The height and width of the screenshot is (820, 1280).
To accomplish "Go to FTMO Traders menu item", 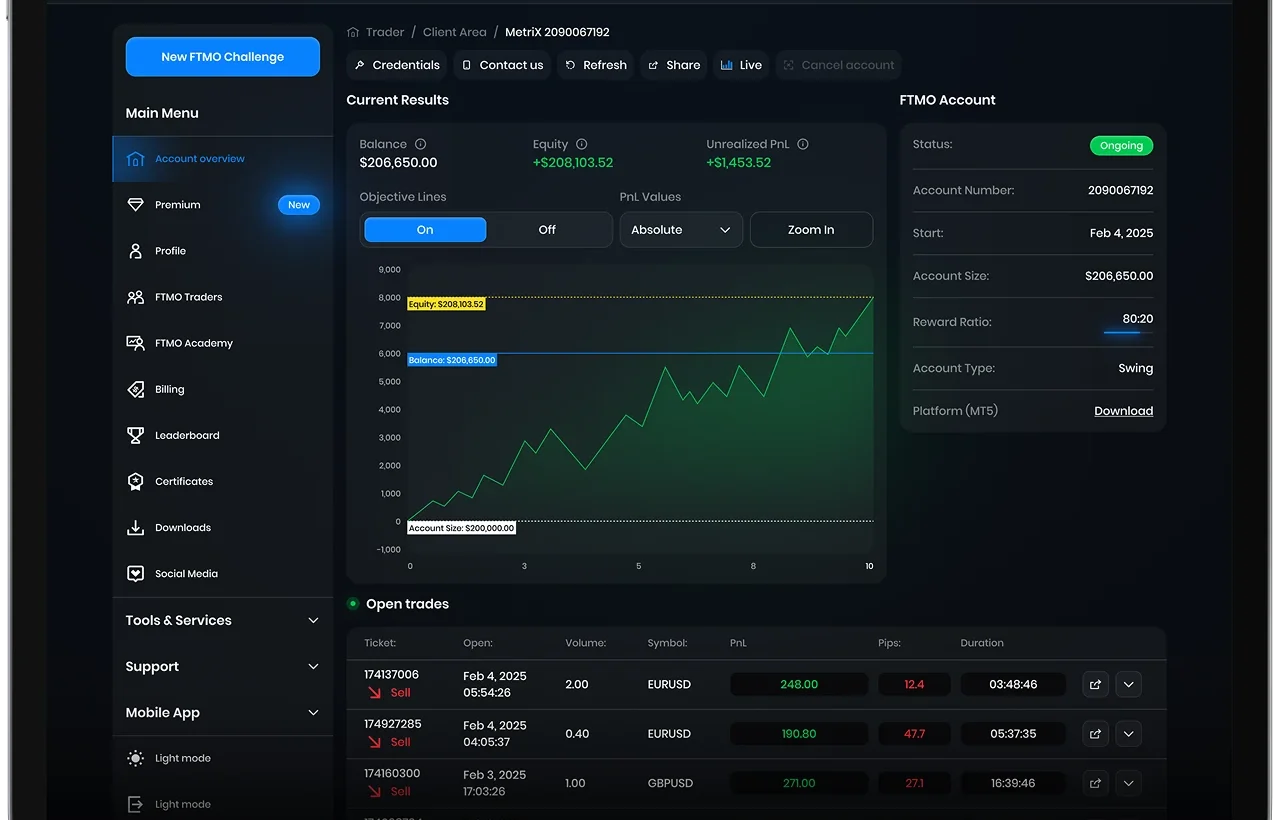I will click(x=188, y=297).
